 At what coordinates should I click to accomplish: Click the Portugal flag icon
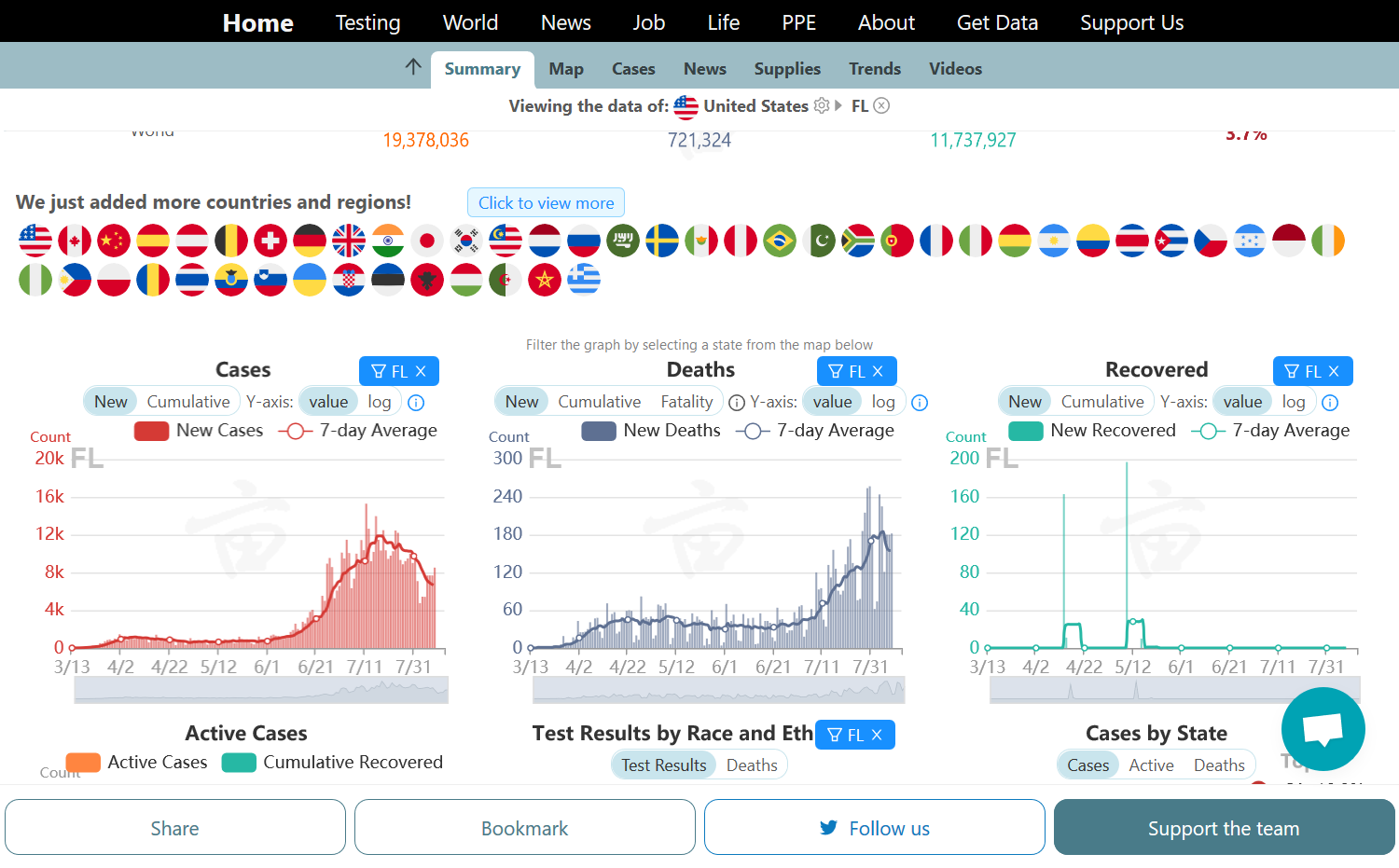tap(897, 241)
